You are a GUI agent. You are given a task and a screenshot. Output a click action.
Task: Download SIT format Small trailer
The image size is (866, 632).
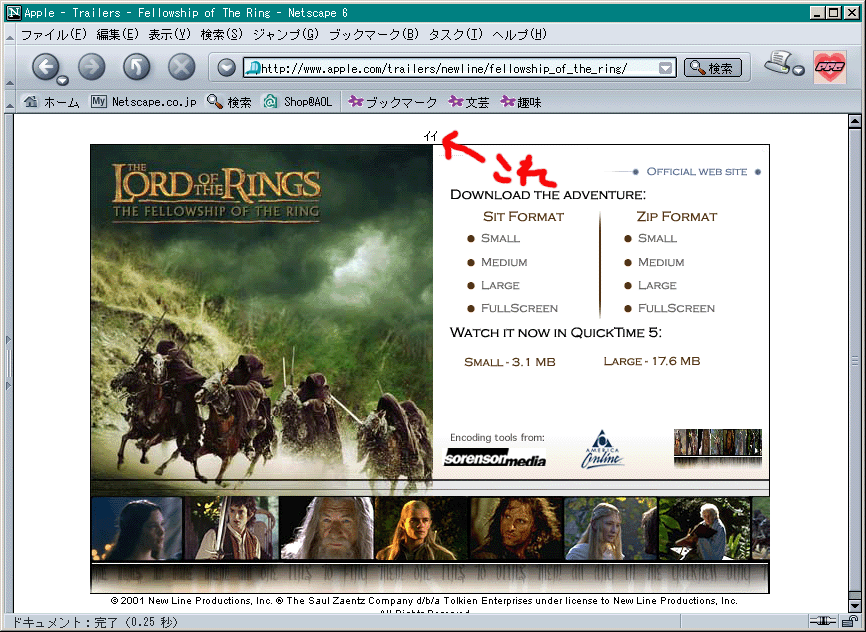point(500,238)
